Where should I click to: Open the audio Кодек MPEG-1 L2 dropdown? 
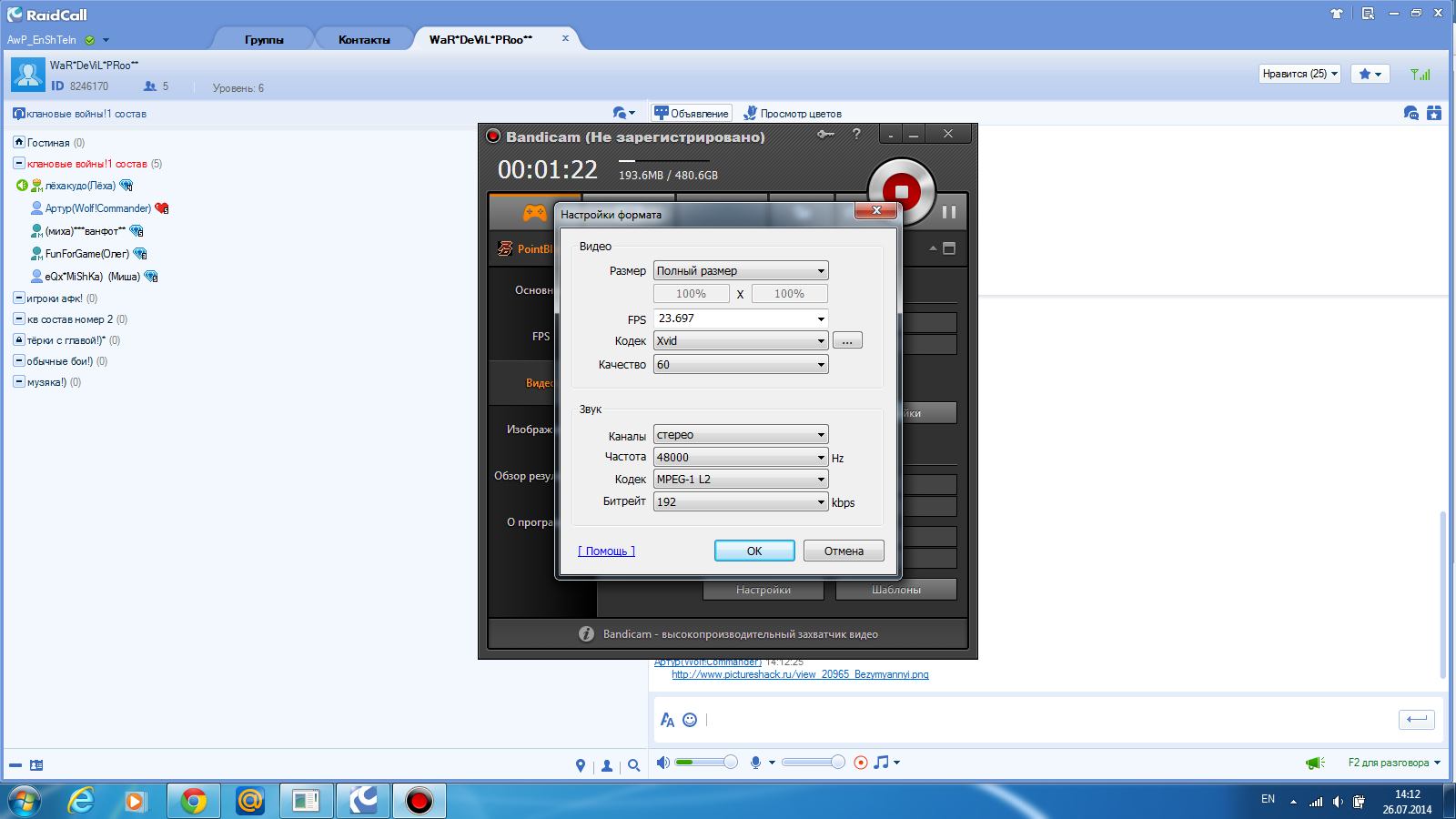[x=741, y=480]
